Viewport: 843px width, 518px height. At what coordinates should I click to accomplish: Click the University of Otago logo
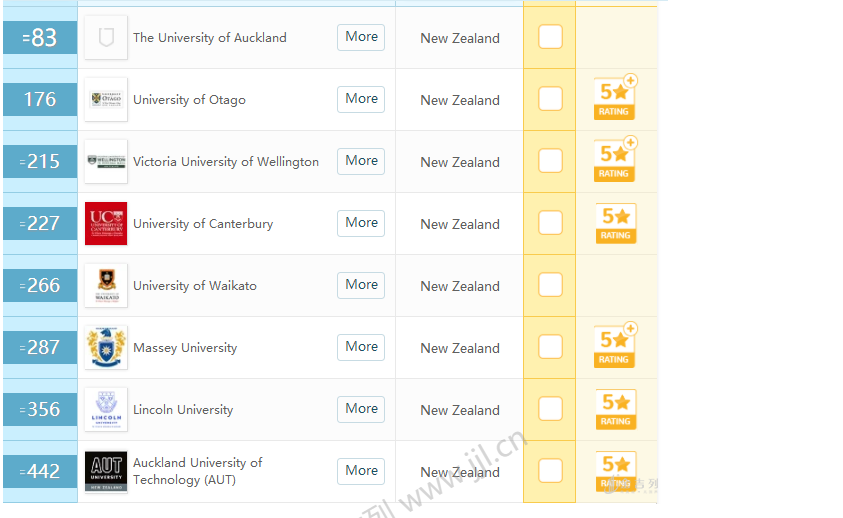105,99
